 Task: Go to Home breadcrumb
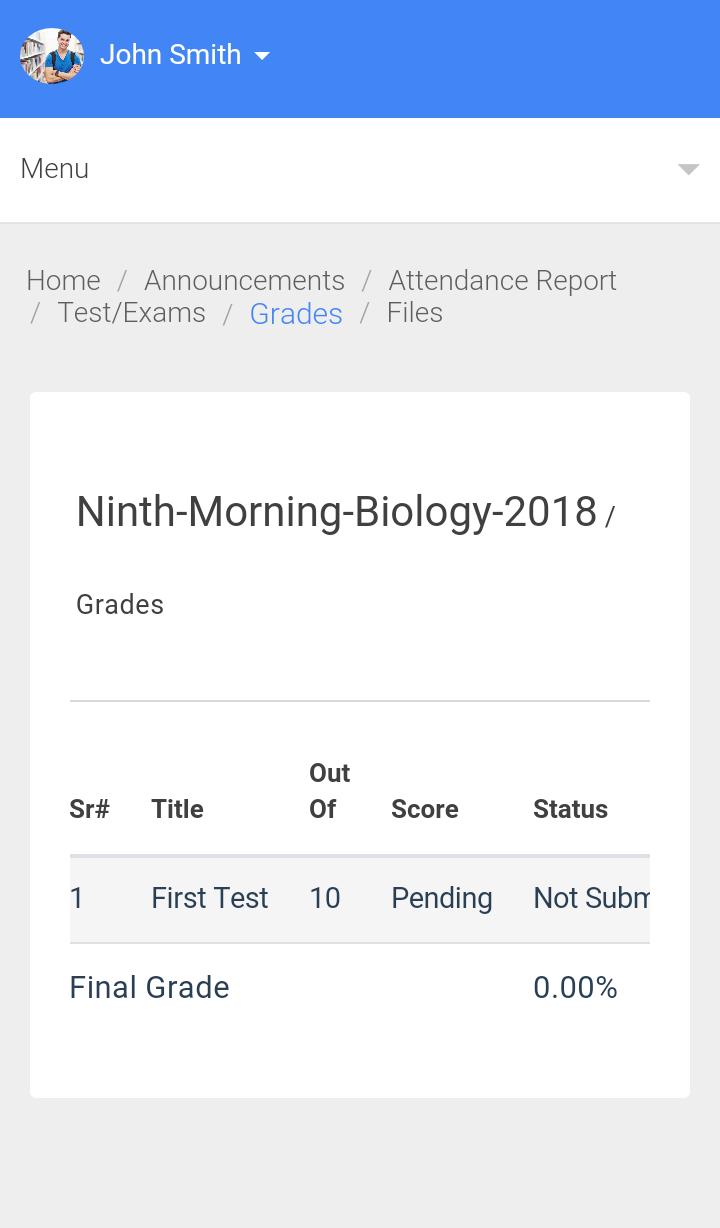click(63, 281)
